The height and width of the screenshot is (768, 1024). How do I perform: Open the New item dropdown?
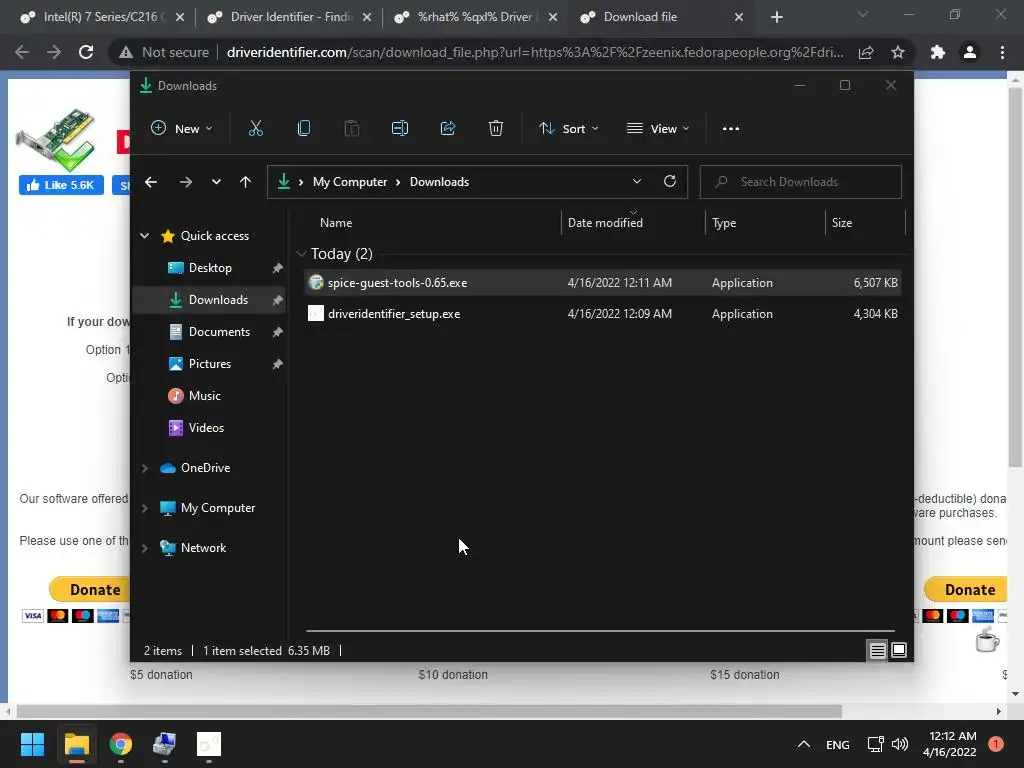182,129
